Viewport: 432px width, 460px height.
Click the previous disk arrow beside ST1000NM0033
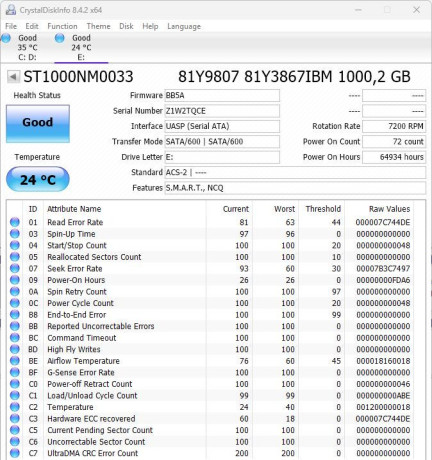(13, 77)
